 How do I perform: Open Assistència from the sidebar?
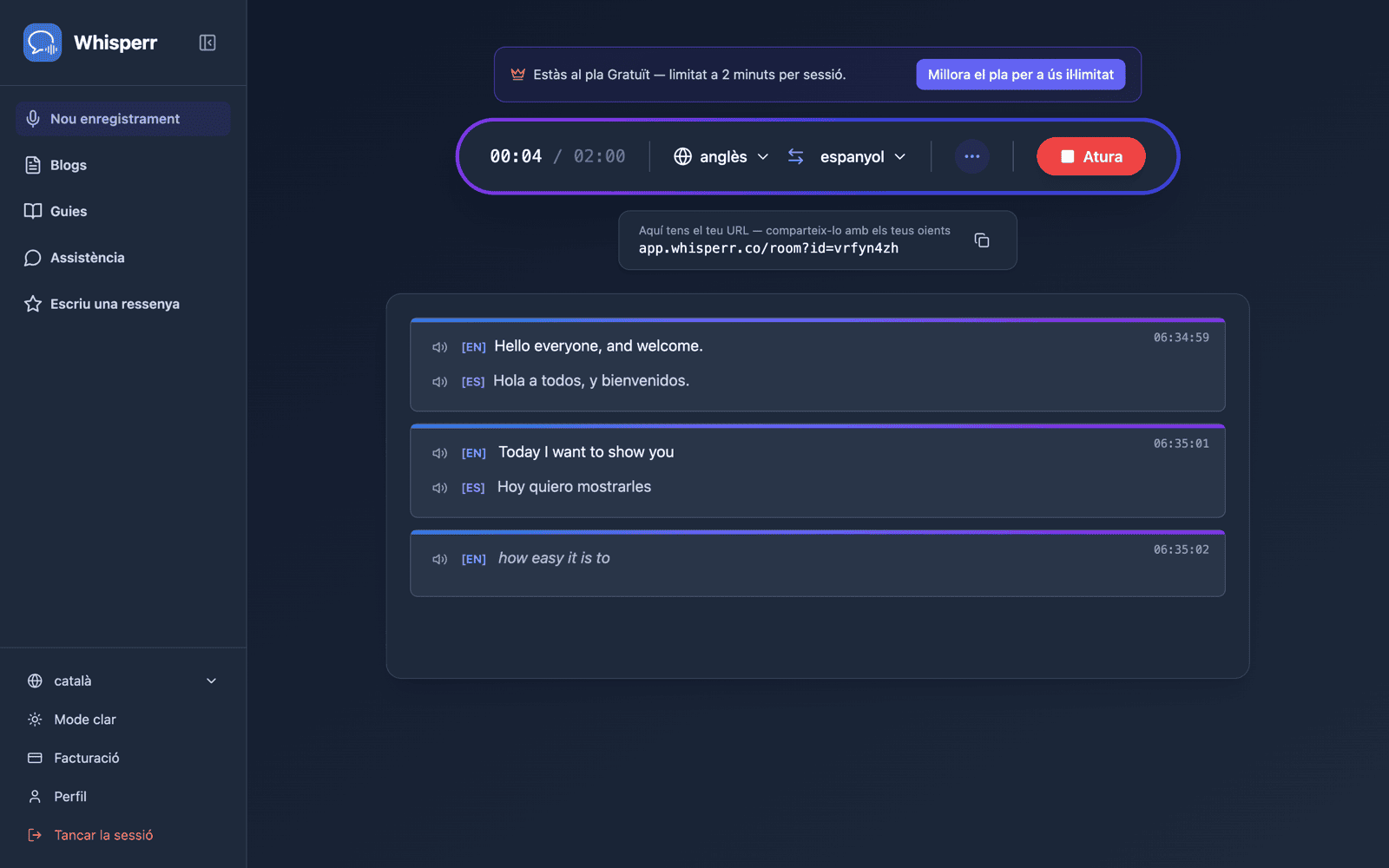pyautogui.click(x=122, y=258)
